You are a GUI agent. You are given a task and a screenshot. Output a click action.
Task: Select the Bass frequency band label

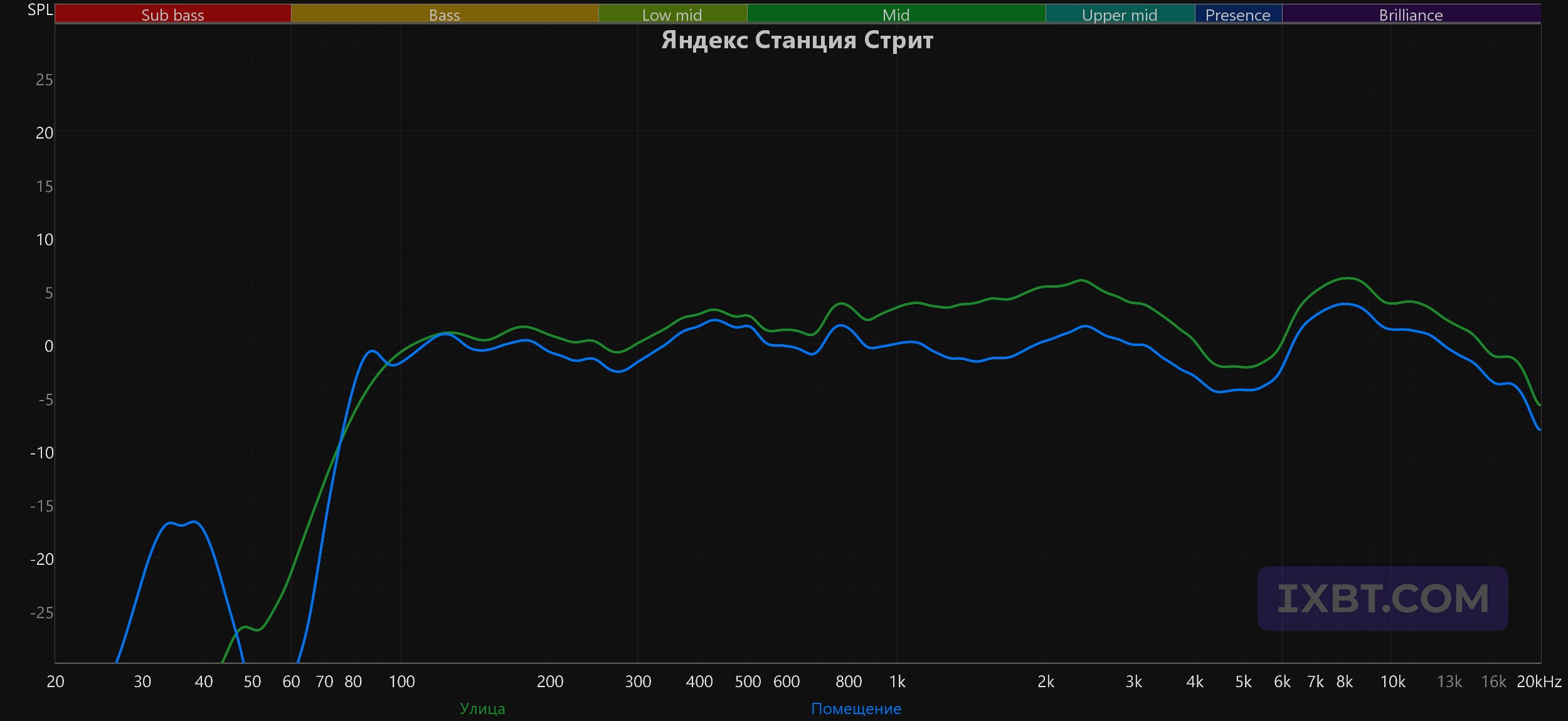coord(445,15)
